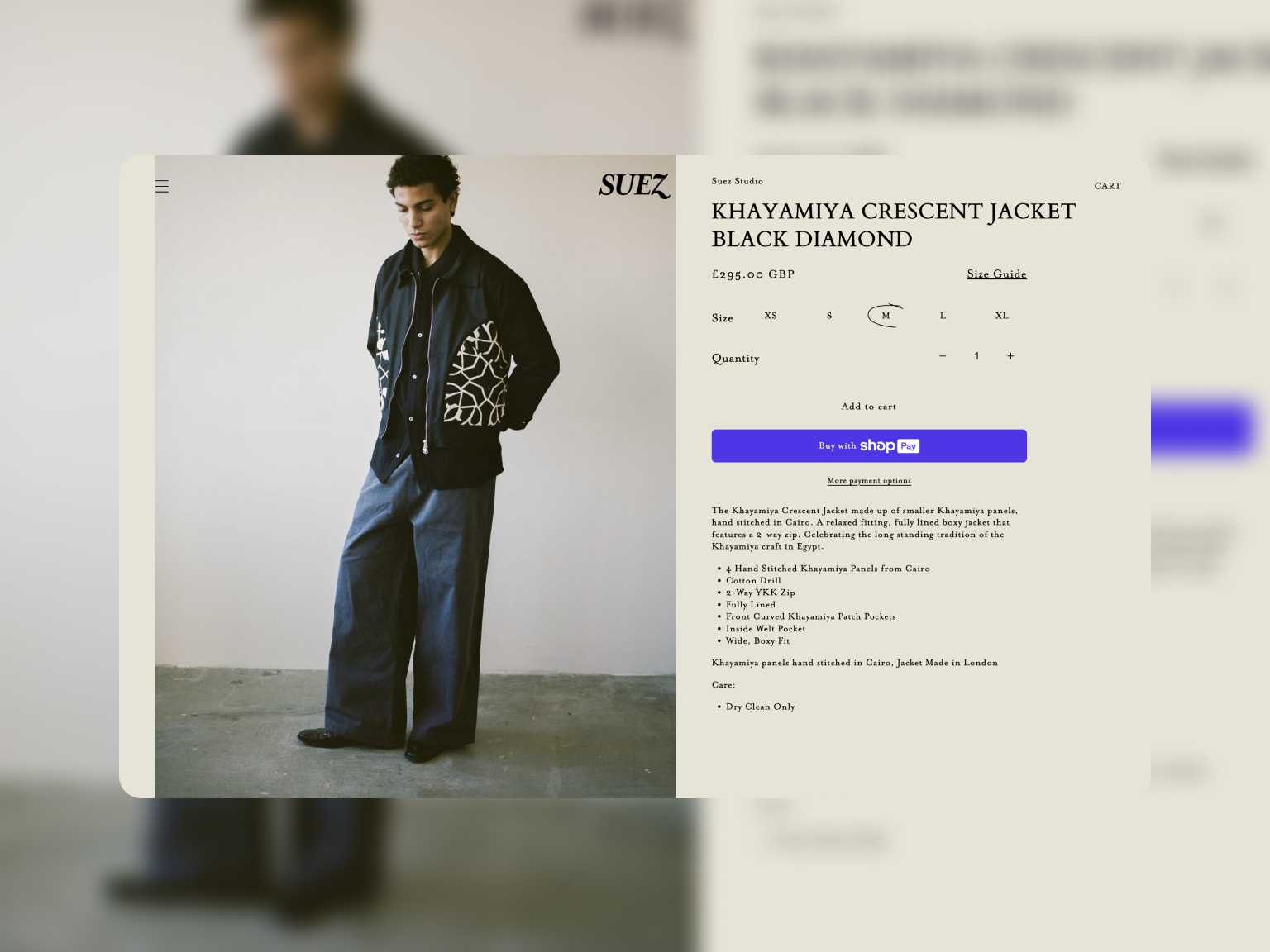Select size XS
The height and width of the screenshot is (952, 1270).
(771, 316)
